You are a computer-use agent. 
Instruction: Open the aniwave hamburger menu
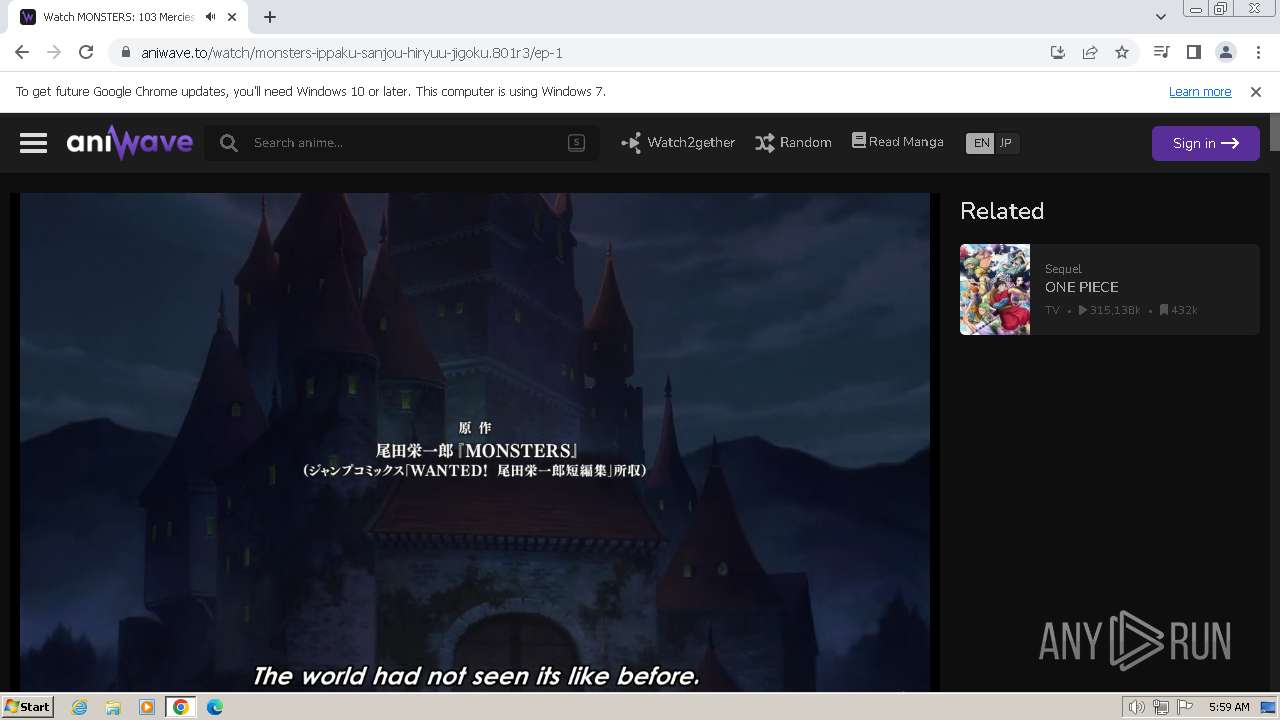pyautogui.click(x=33, y=143)
